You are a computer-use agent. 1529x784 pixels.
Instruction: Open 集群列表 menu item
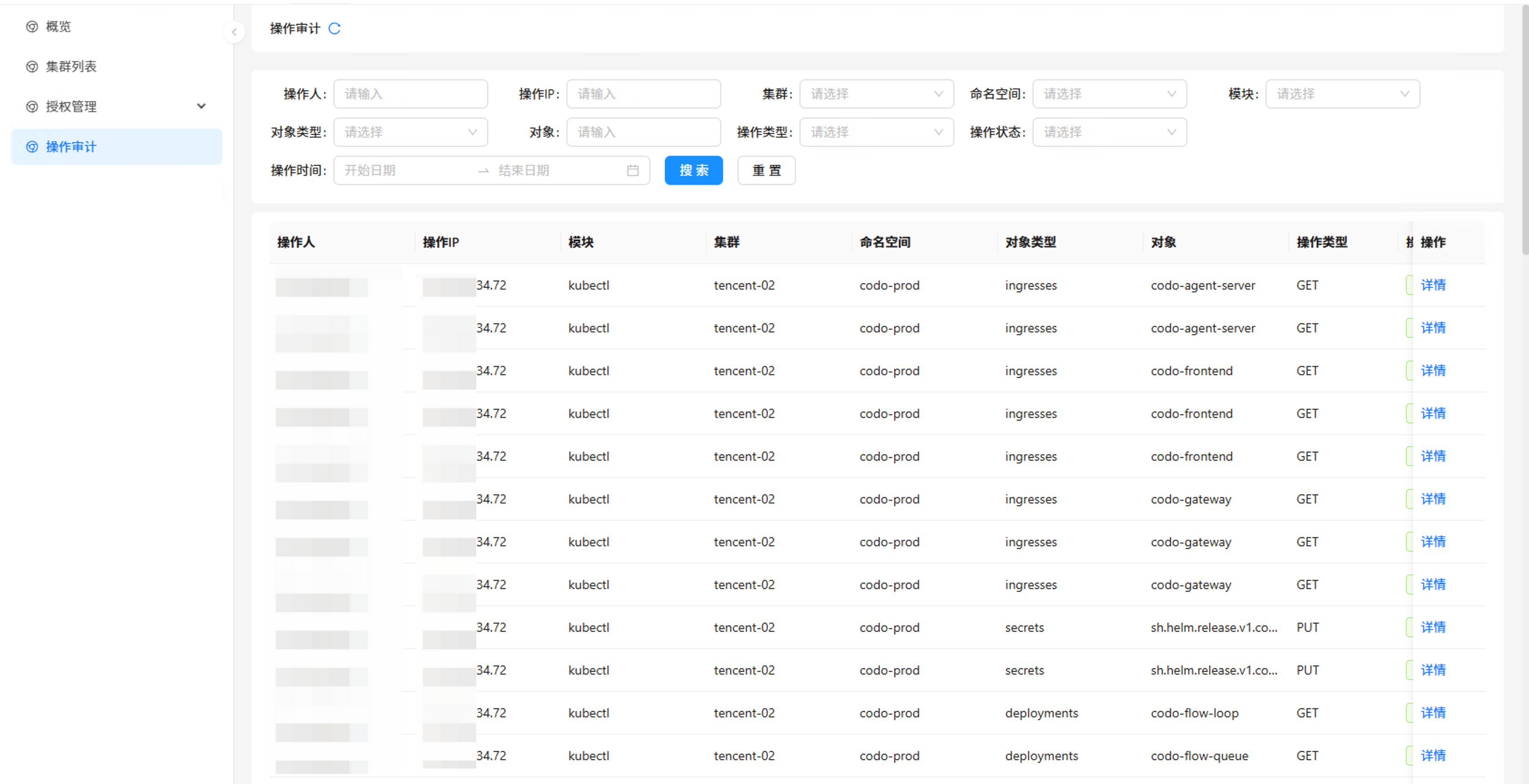117,66
